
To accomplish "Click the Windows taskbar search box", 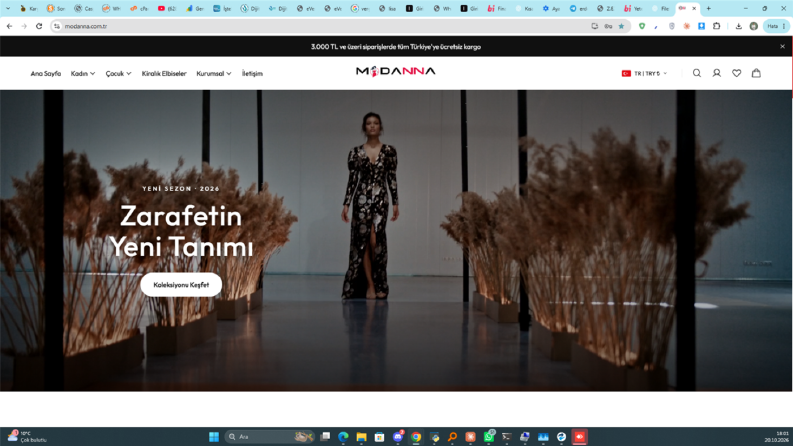I will [270, 437].
